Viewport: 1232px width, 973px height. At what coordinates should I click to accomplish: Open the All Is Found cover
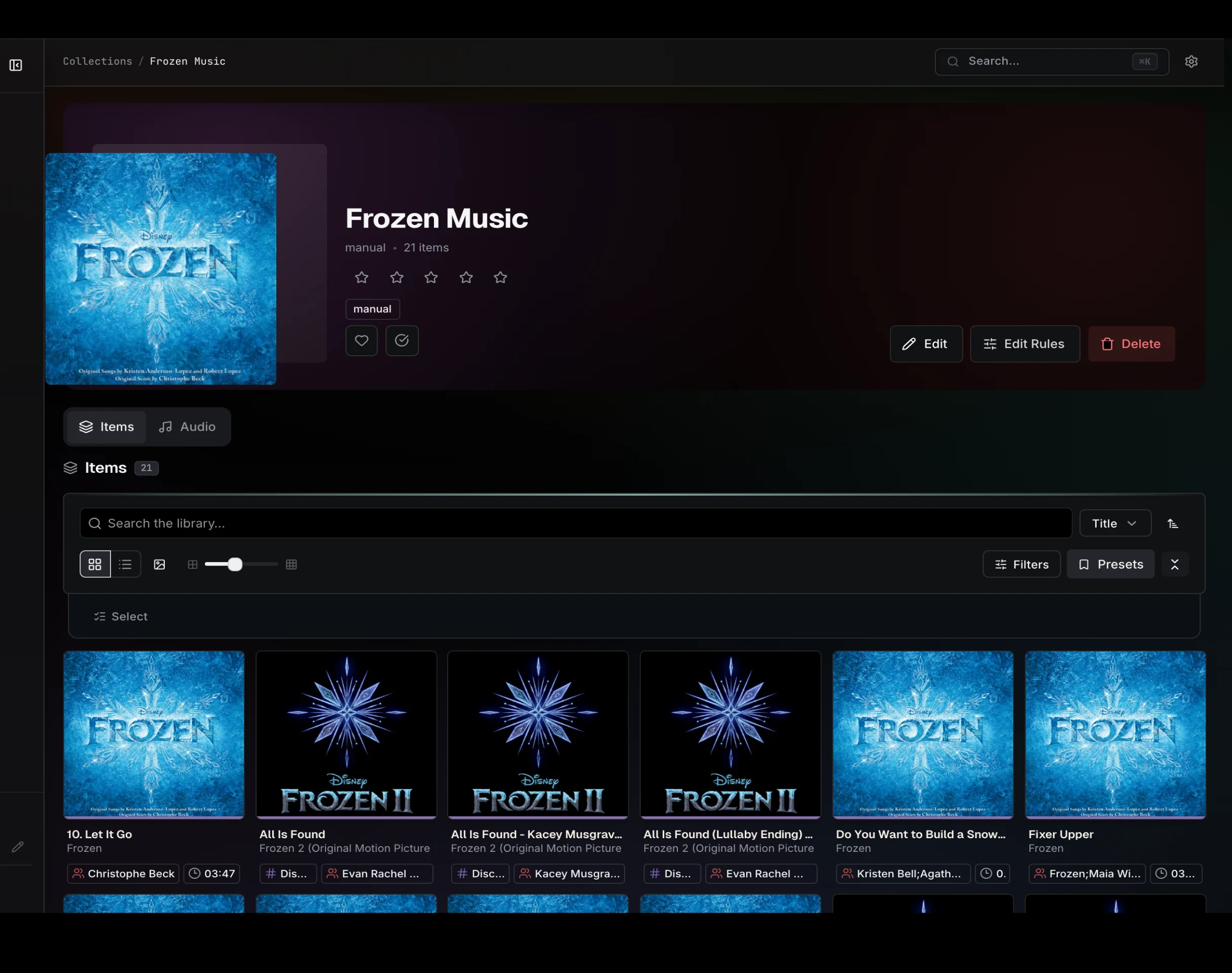[346, 734]
